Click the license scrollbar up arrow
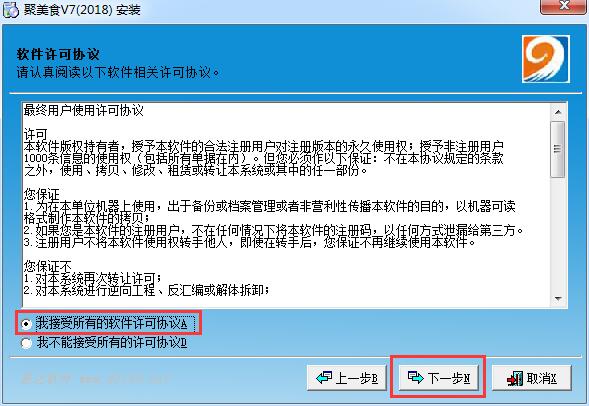589x406 pixels. [x=558, y=112]
